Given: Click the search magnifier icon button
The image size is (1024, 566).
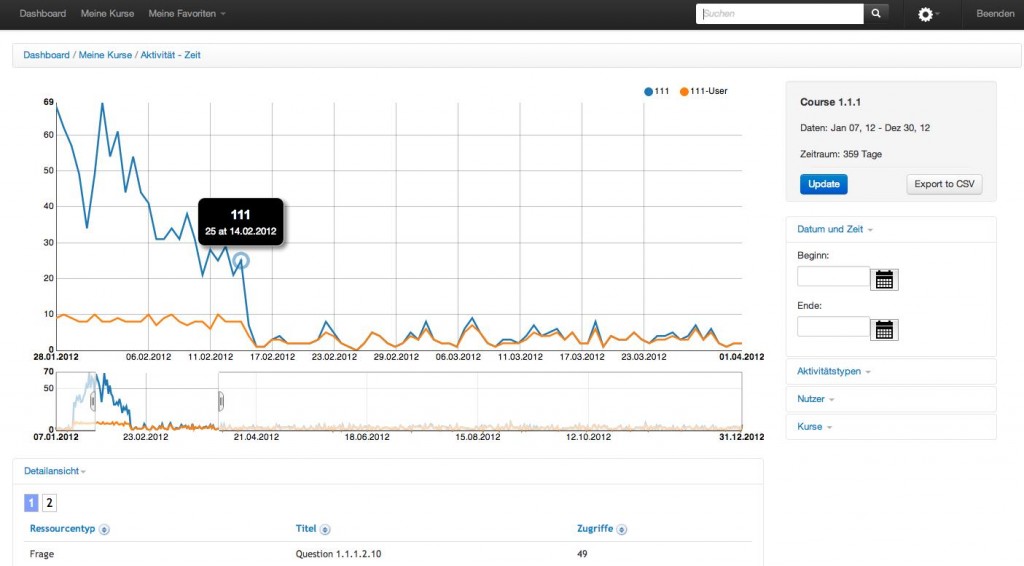Looking at the screenshot, I should pyautogui.click(x=876, y=14).
